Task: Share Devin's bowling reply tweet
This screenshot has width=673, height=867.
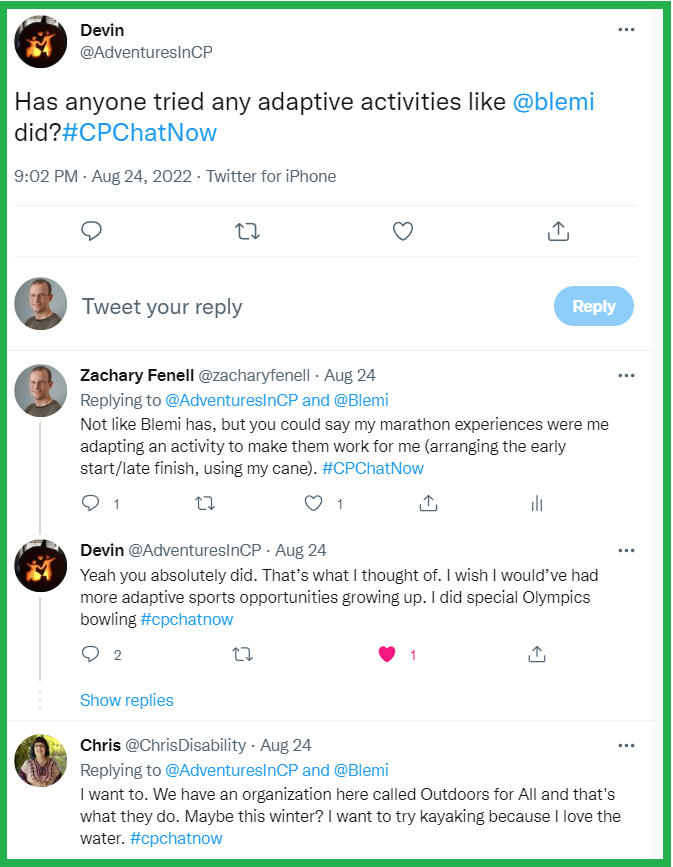Action: click(x=536, y=654)
